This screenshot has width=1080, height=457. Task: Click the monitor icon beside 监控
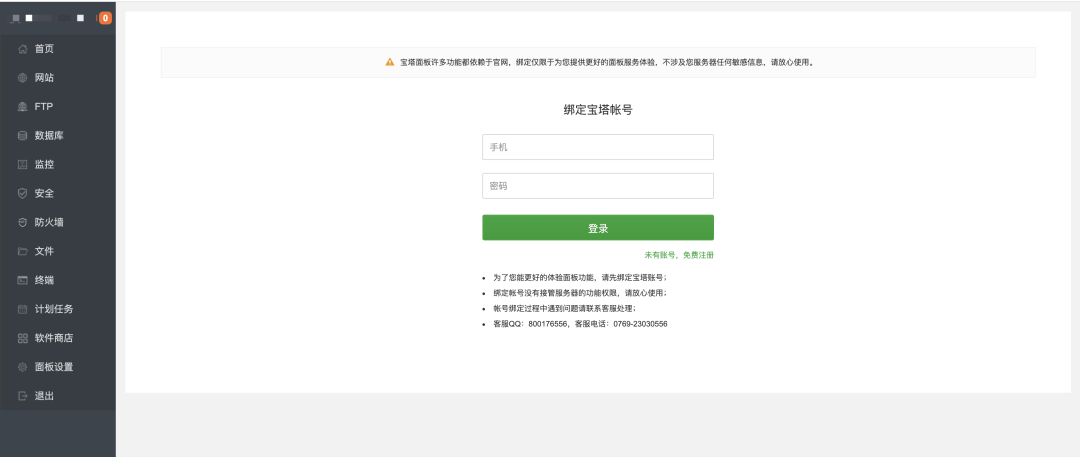tap(22, 165)
